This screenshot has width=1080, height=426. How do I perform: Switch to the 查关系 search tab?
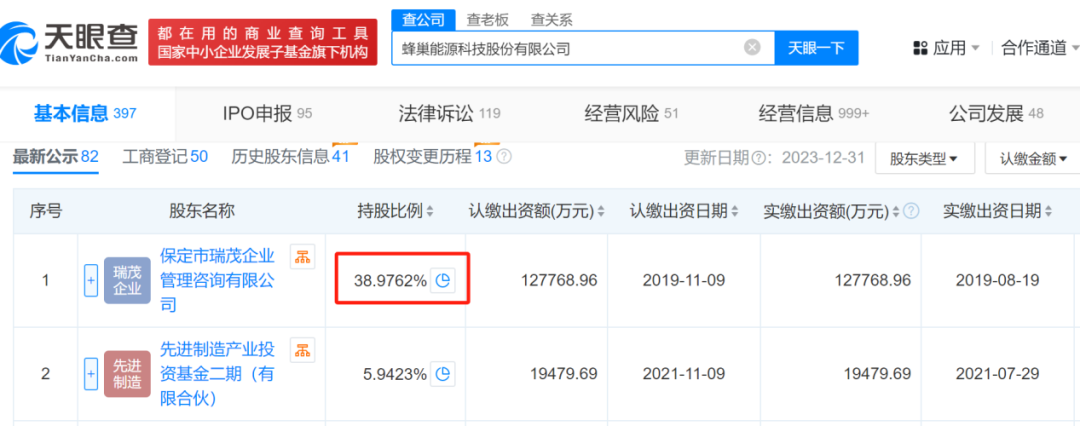pos(552,20)
